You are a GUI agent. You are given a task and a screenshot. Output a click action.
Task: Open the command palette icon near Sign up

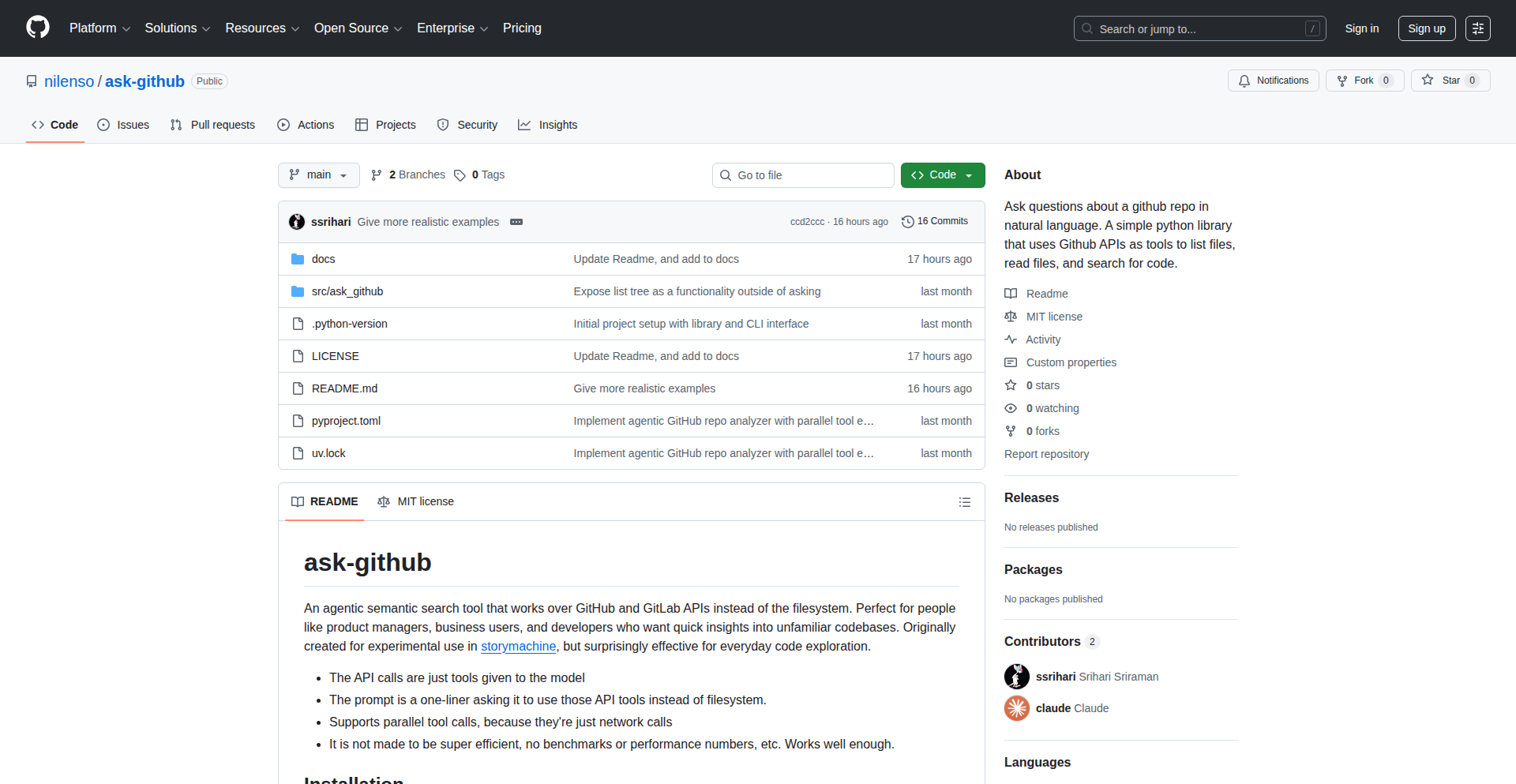pyautogui.click(x=1478, y=28)
